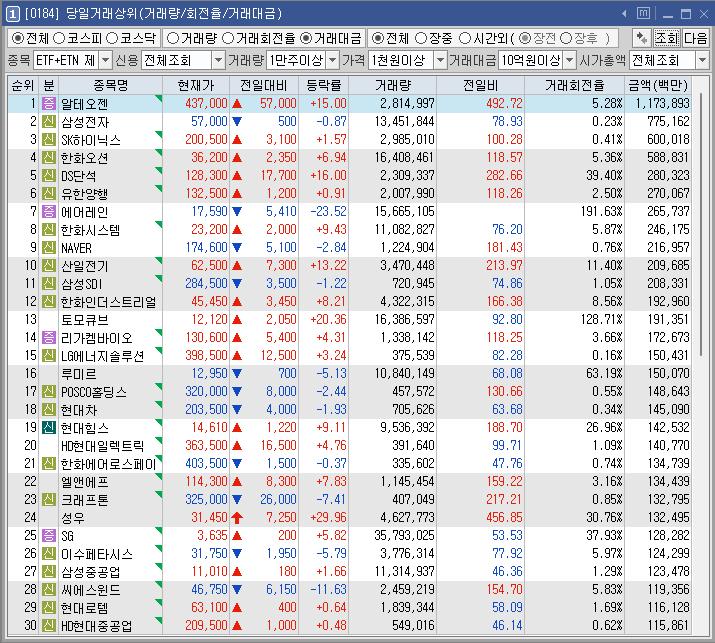Select the disabled 장전 radio button
The width and height of the screenshot is (715, 643).
click(x=525, y=38)
